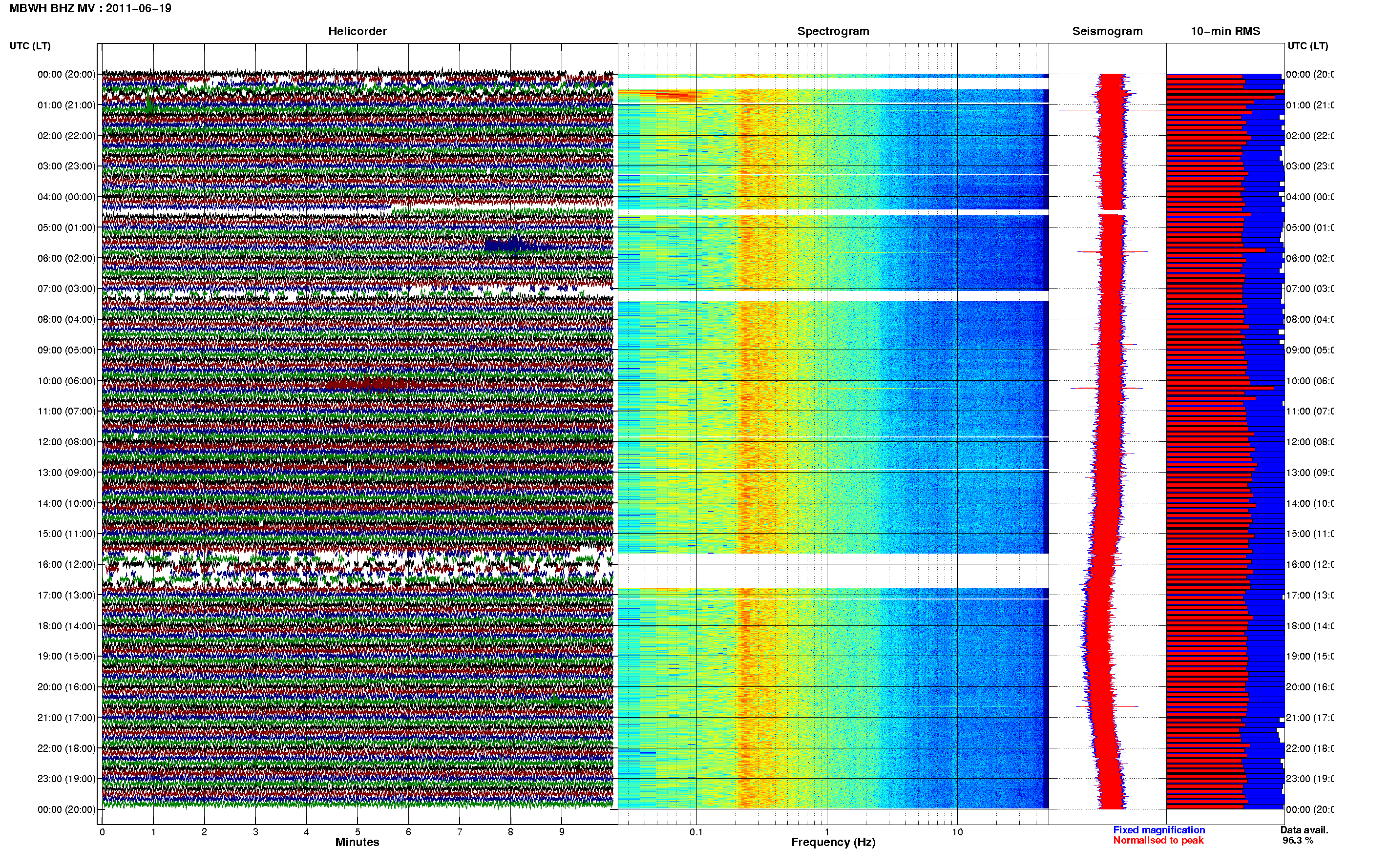This screenshot has width=1389, height=868.
Task: Click the Minutes axis label
Action: [x=357, y=842]
